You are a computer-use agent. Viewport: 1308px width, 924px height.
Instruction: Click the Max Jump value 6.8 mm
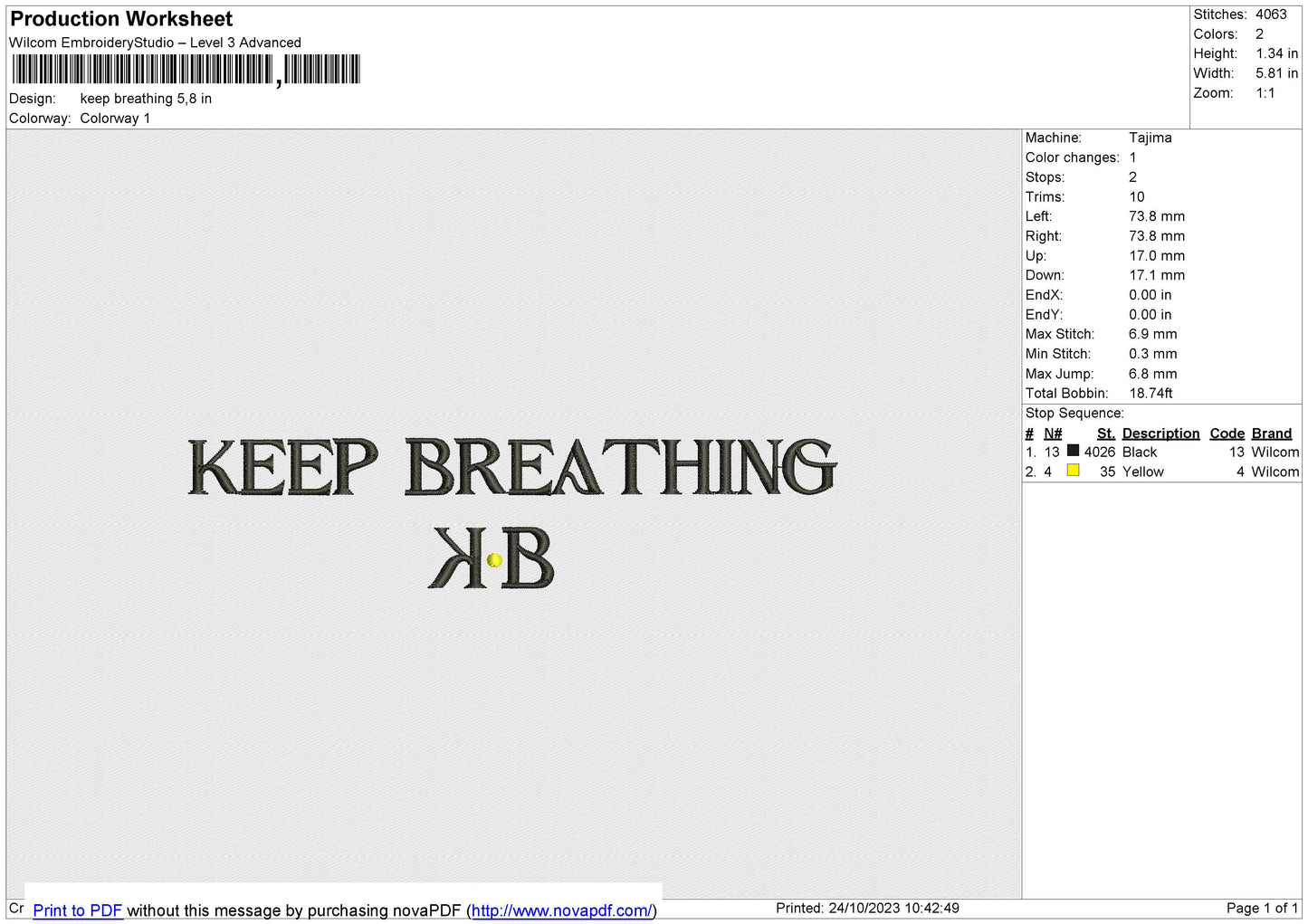(1153, 374)
